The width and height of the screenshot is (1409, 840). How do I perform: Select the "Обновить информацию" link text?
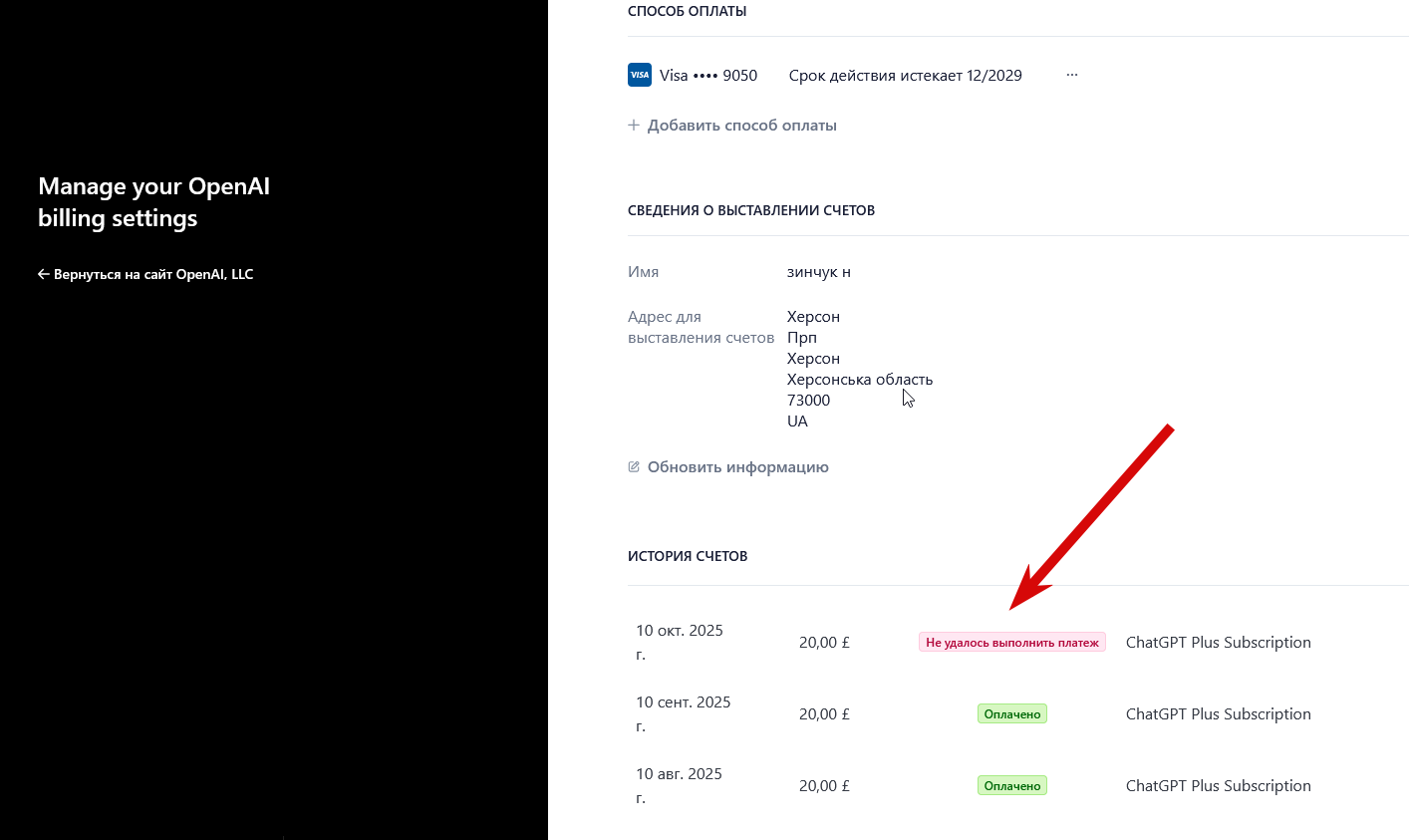[x=737, y=466]
